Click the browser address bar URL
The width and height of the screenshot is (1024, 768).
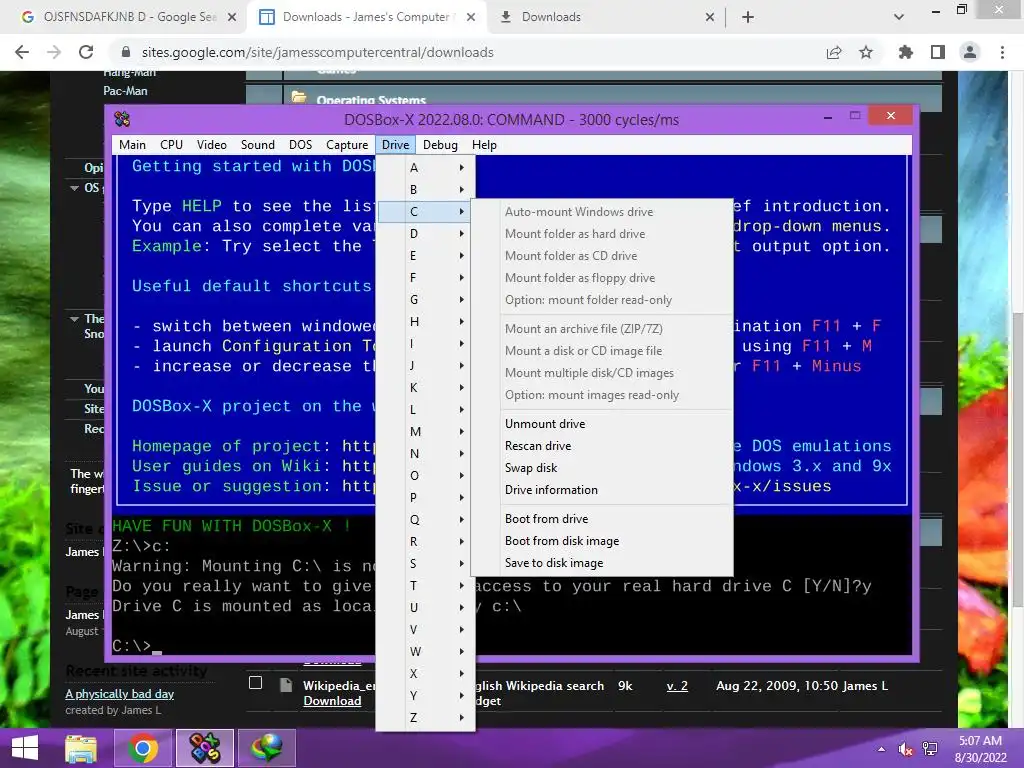(317, 52)
